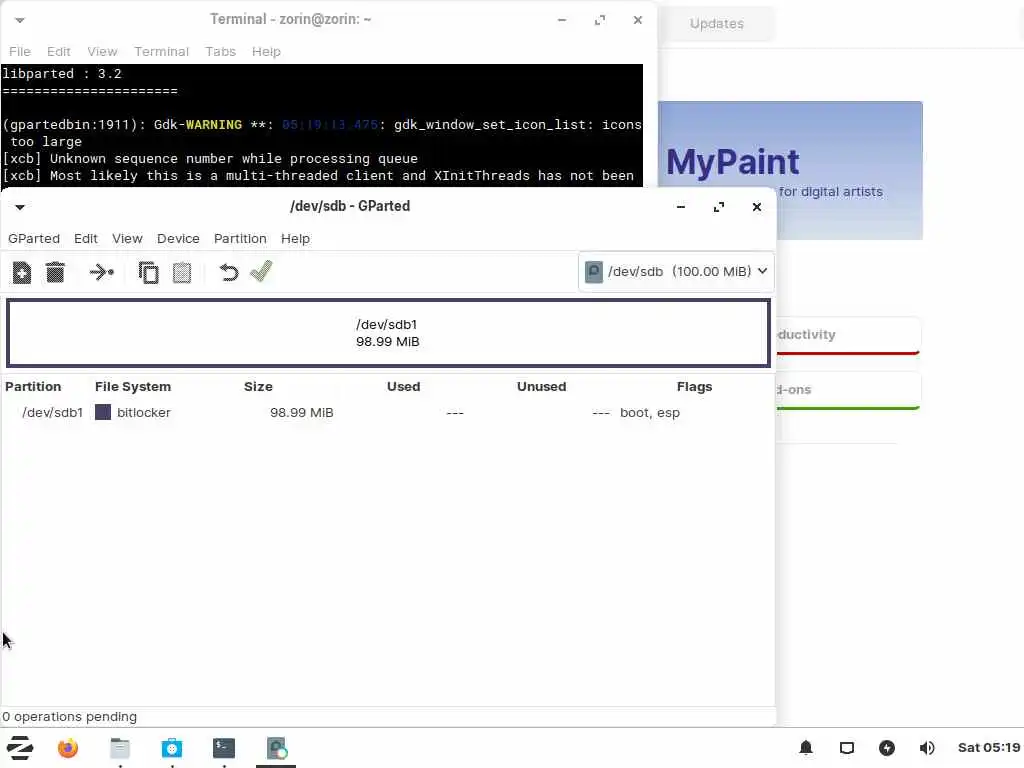
Task: Click the Copy partition icon
Action: click(x=148, y=272)
